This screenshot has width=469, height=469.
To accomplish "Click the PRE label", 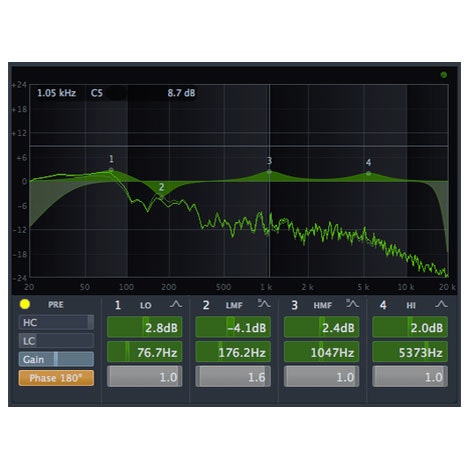I will click(56, 305).
